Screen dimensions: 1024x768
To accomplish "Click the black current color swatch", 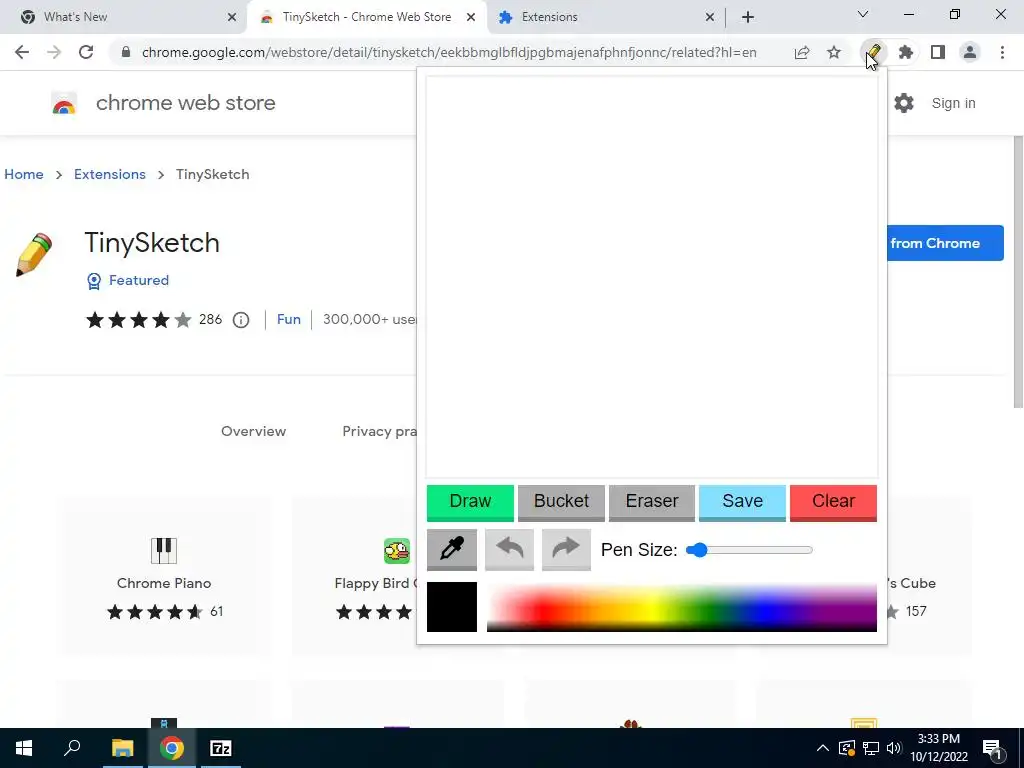I will pos(452,607).
